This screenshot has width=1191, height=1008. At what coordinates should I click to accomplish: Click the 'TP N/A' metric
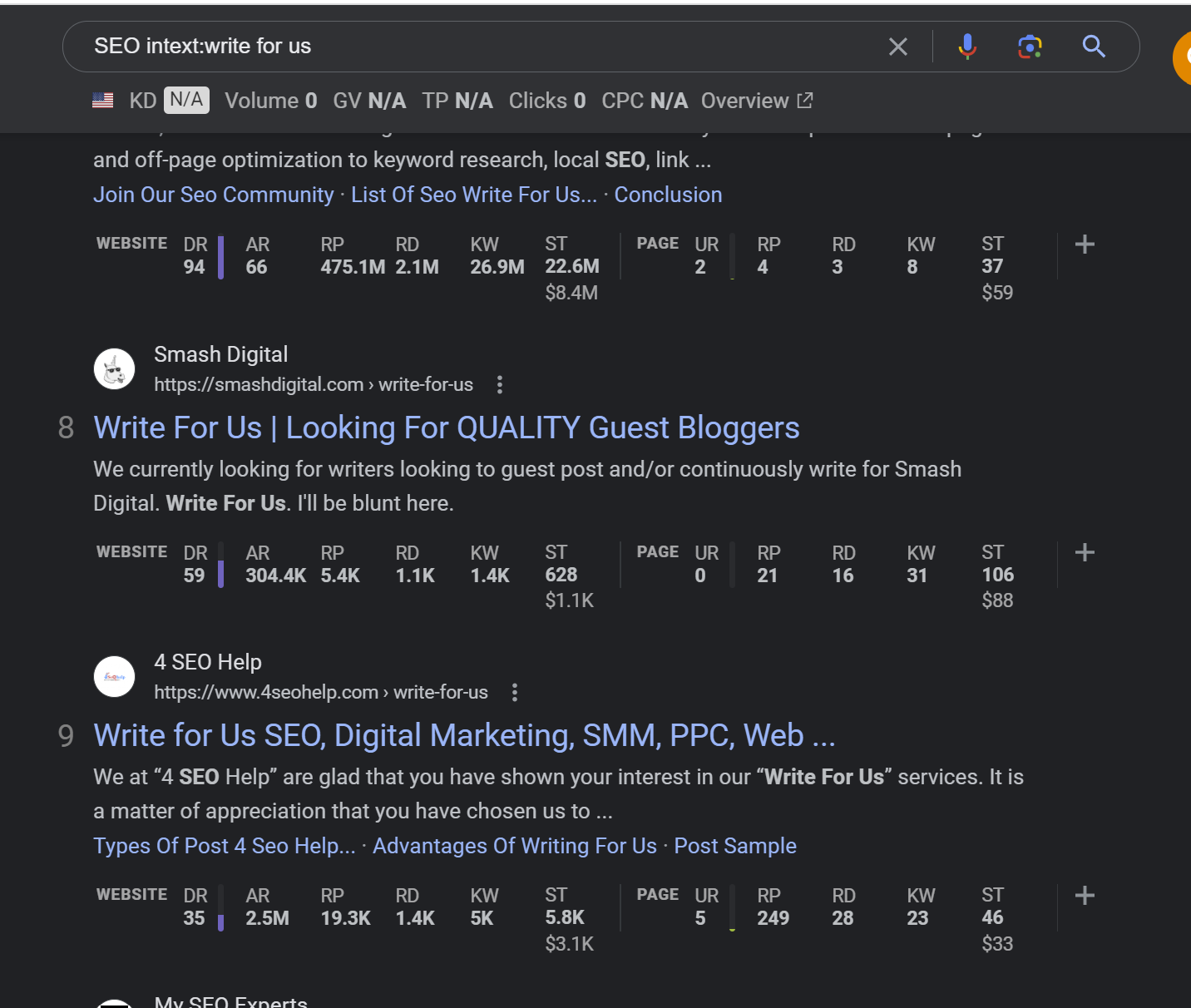(457, 101)
